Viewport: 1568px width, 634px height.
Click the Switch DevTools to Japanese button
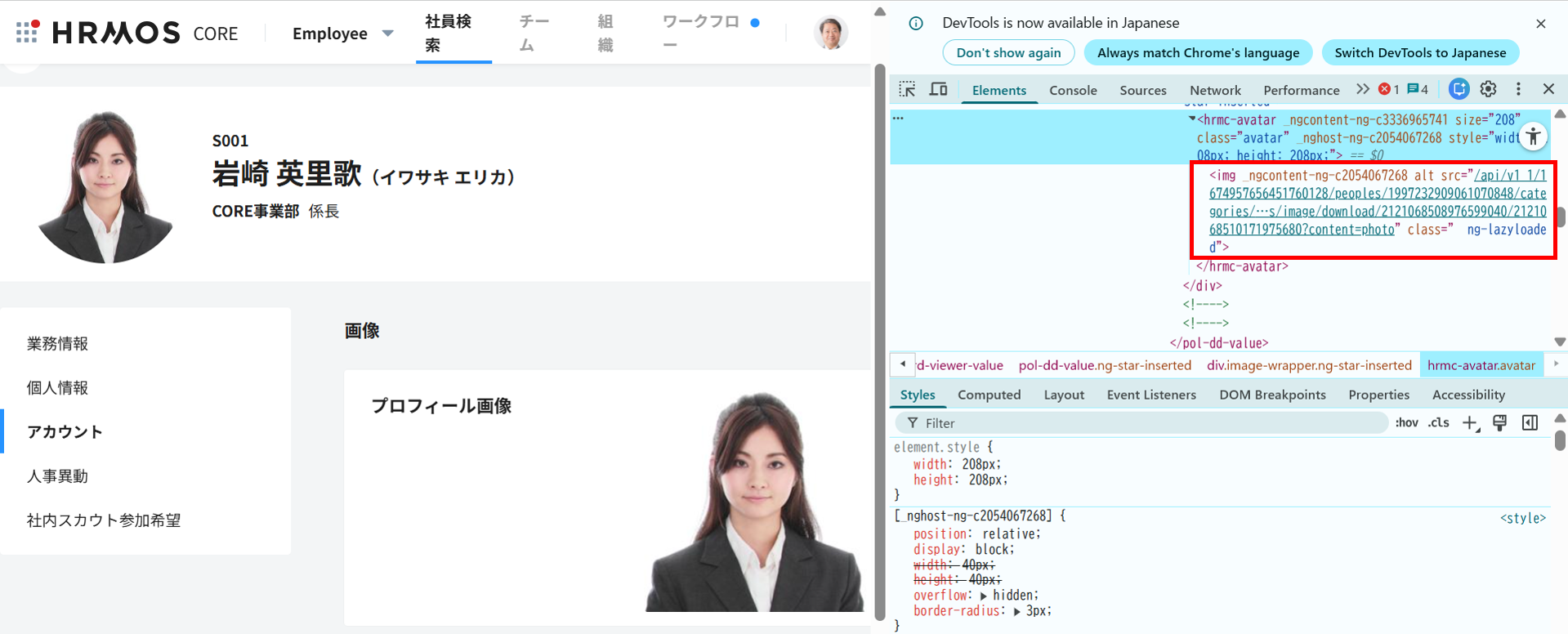click(1419, 52)
